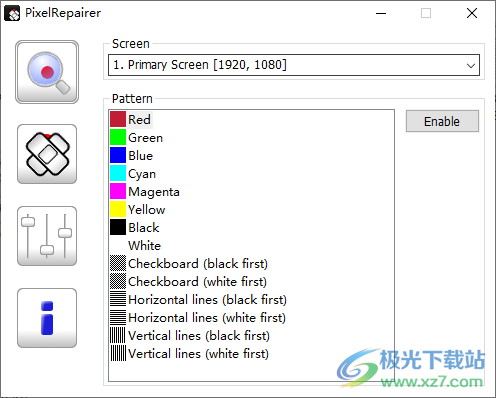Screen dimensions: 496x398
Task: Pick Vertical lines (black first) pattern
Action: 190,336
